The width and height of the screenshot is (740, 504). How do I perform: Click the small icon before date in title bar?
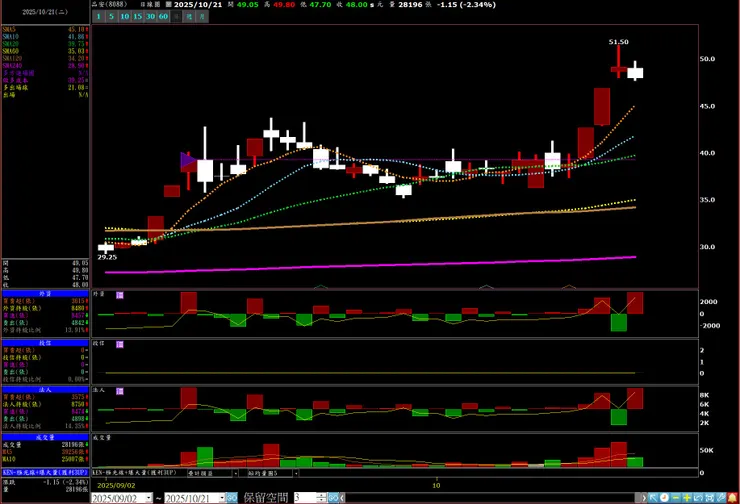pyautogui.click(x=168, y=4)
